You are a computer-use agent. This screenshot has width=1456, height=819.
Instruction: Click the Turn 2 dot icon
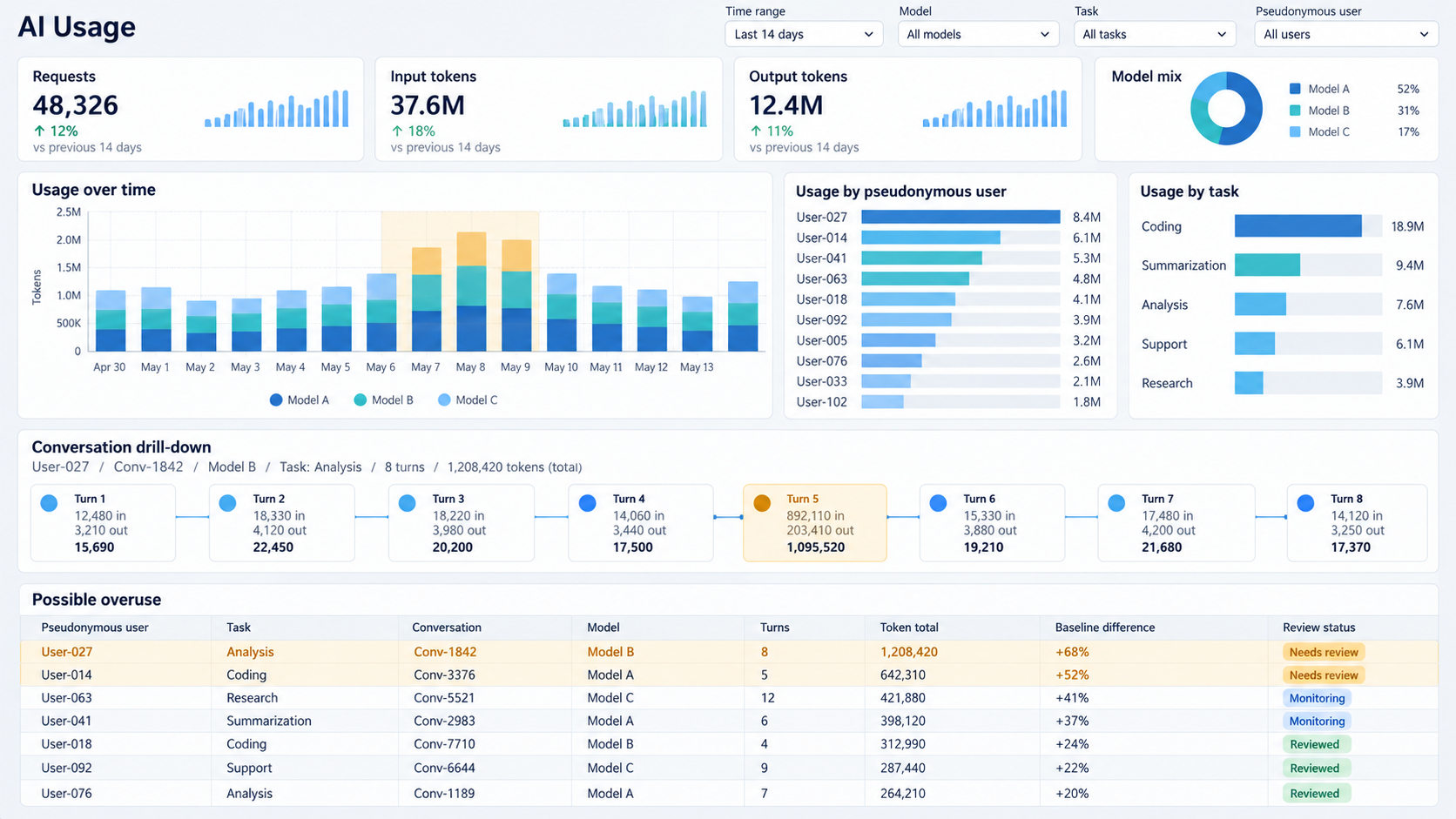pyautogui.click(x=228, y=503)
